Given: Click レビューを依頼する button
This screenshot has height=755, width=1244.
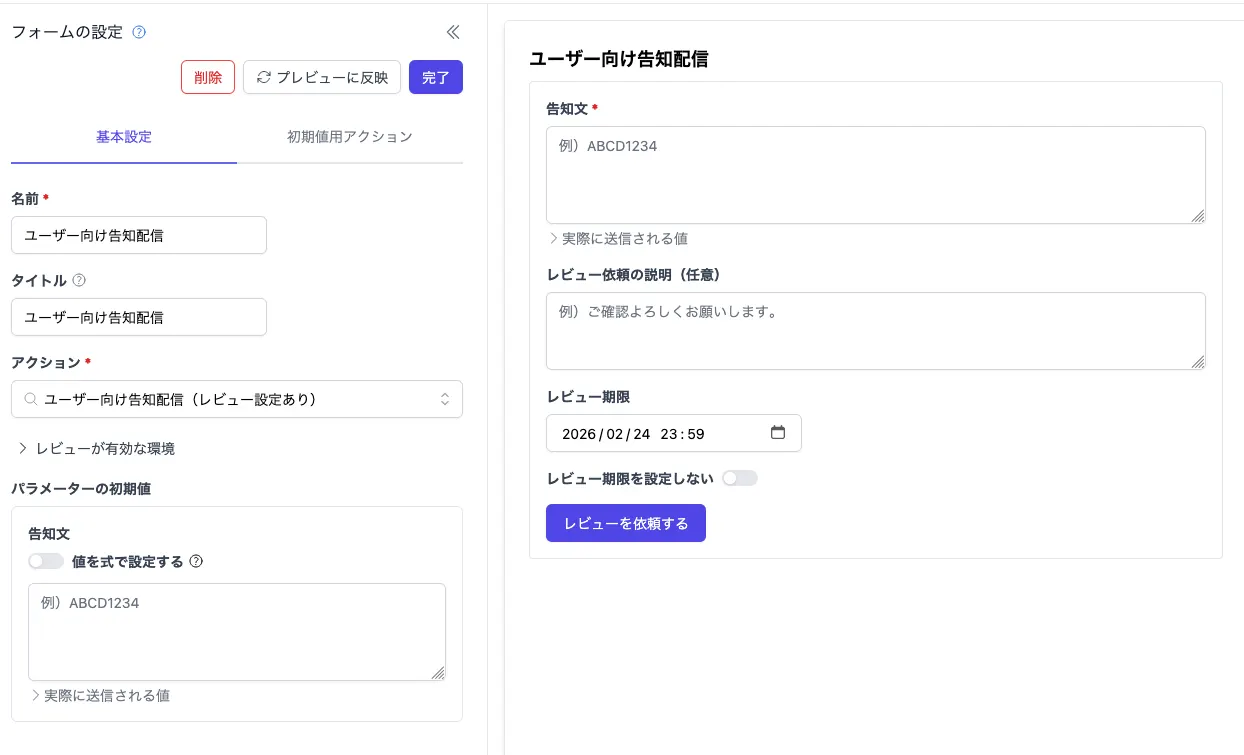Looking at the screenshot, I should coord(626,523).
